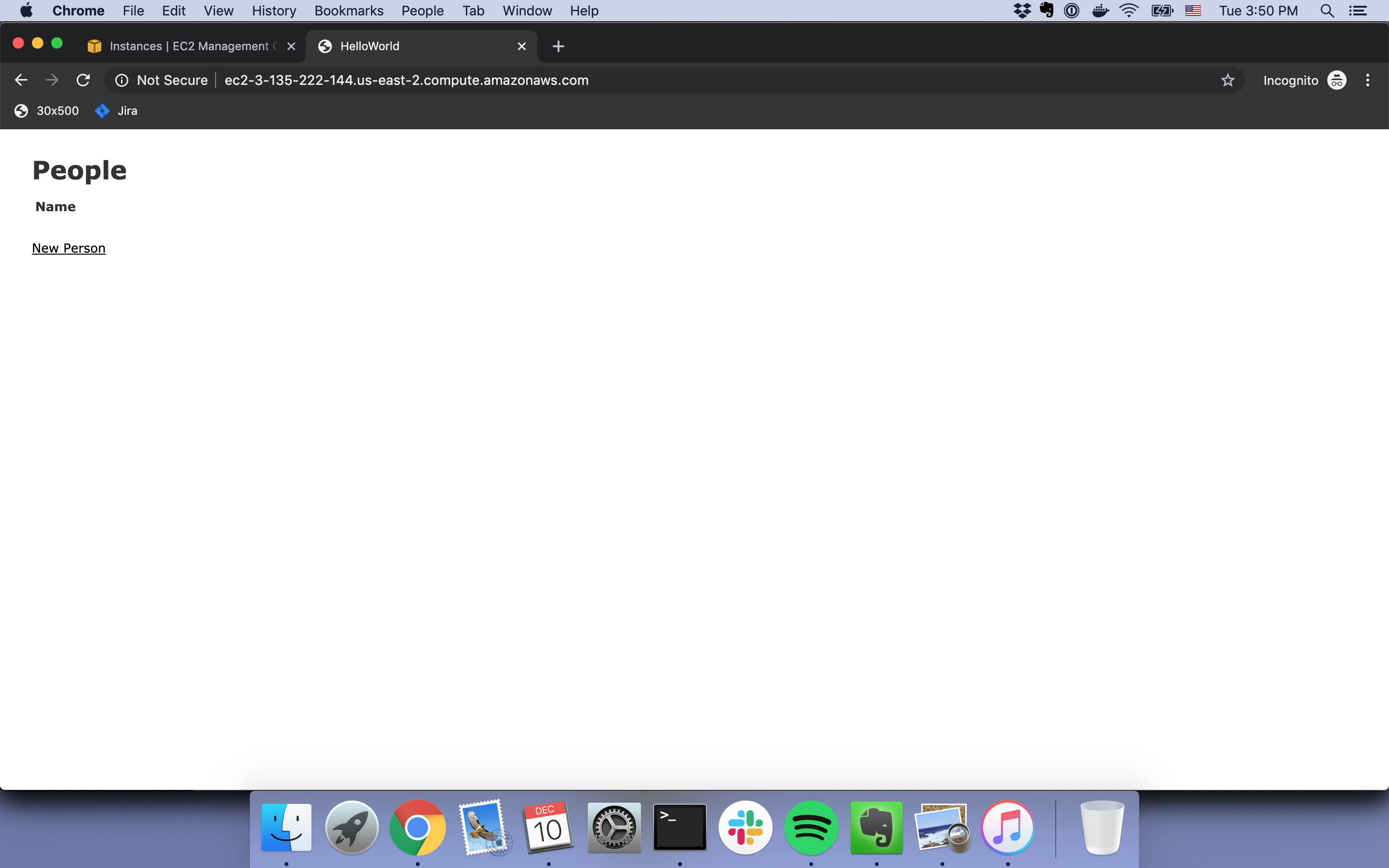The image size is (1389, 868).
Task: Open Evernote from the Dock
Action: click(x=876, y=827)
